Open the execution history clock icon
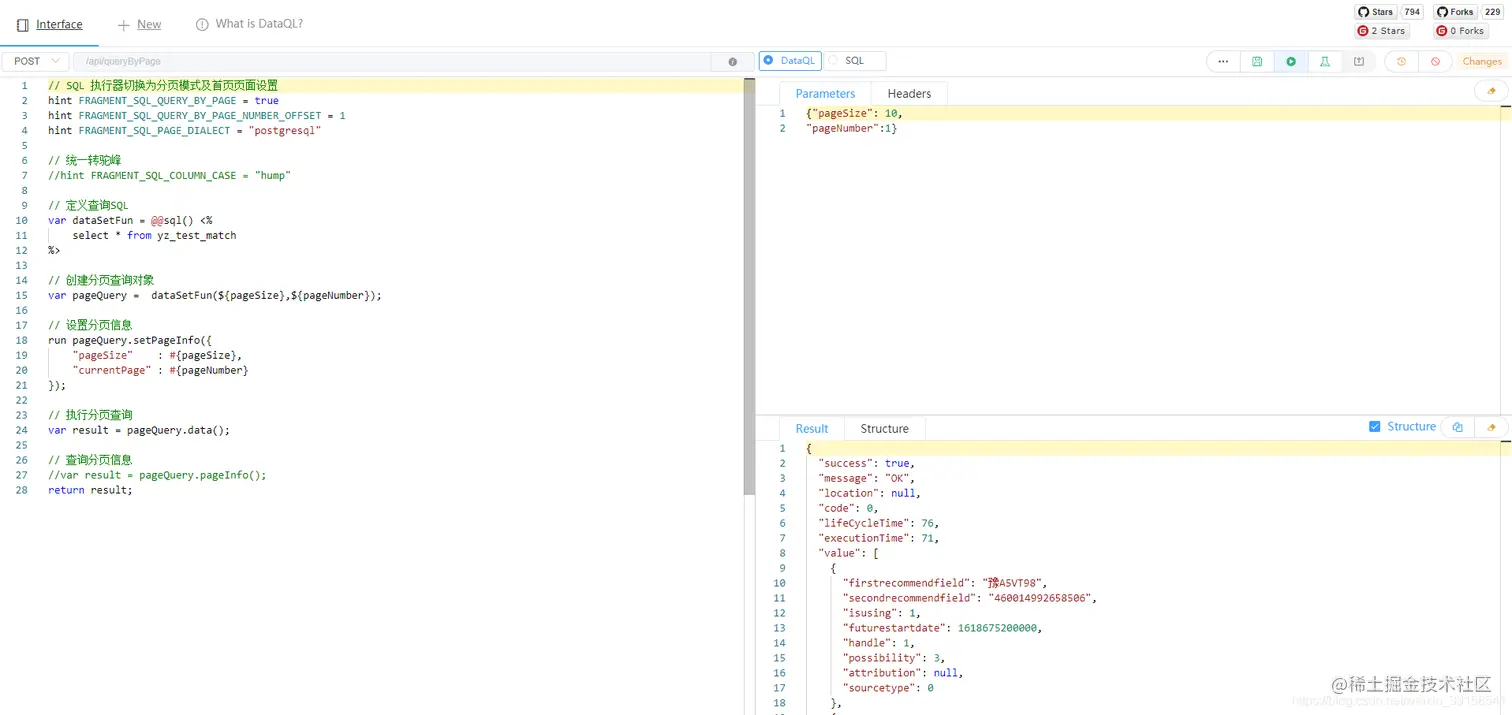The width and height of the screenshot is (1512, 715). point(1400,61)
